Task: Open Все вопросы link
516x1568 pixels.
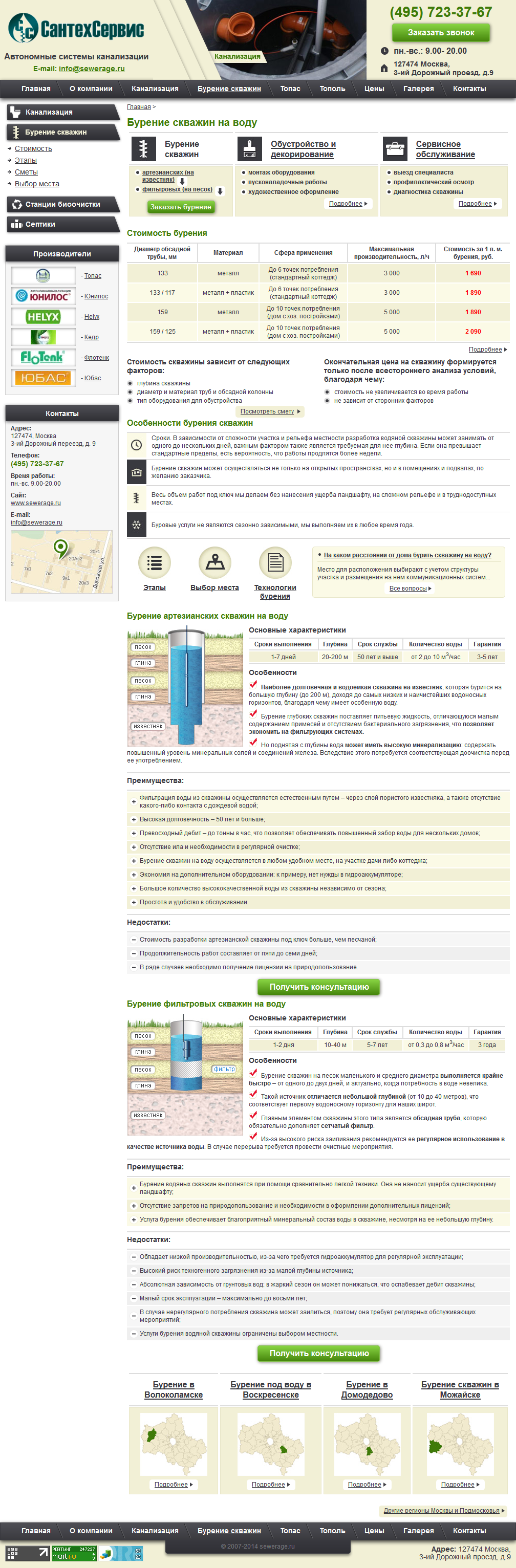Action: click(x=410, y=589)
